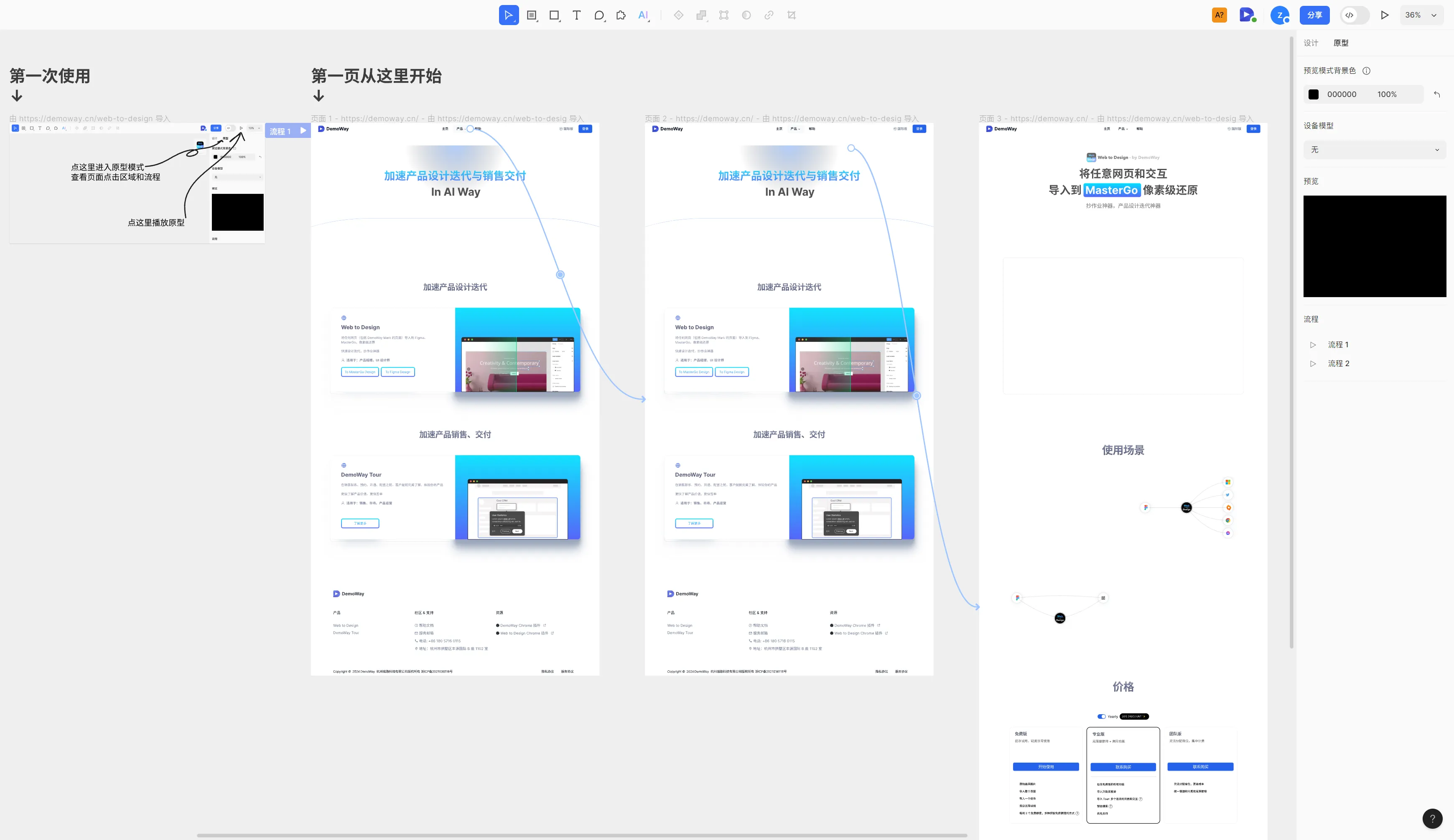Click the Create Component diamond icon
This screenshot has width=1454, height=840.
(x=679, y=15)
